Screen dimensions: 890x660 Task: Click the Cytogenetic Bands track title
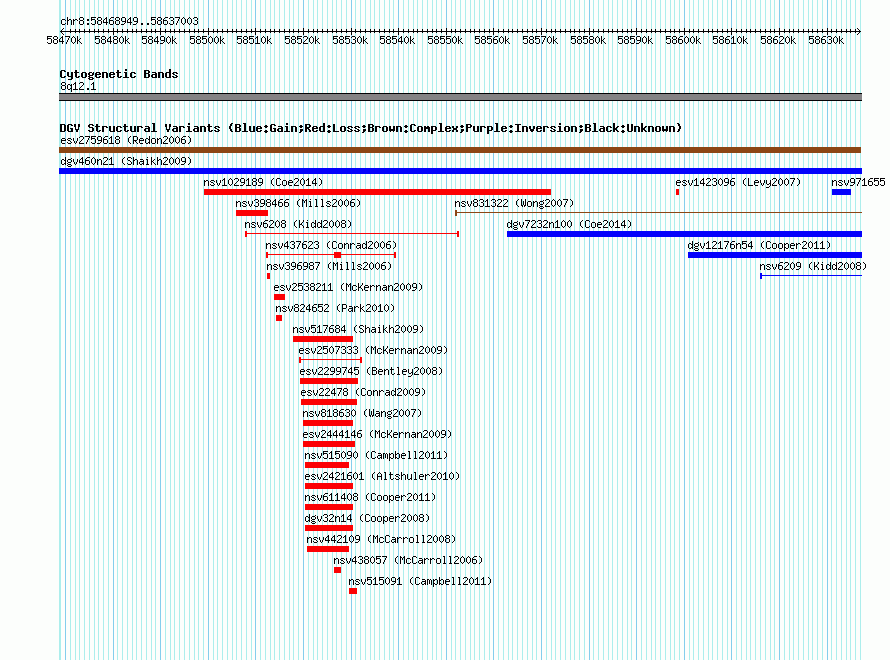pyautogui.click(x=119, y=74)
